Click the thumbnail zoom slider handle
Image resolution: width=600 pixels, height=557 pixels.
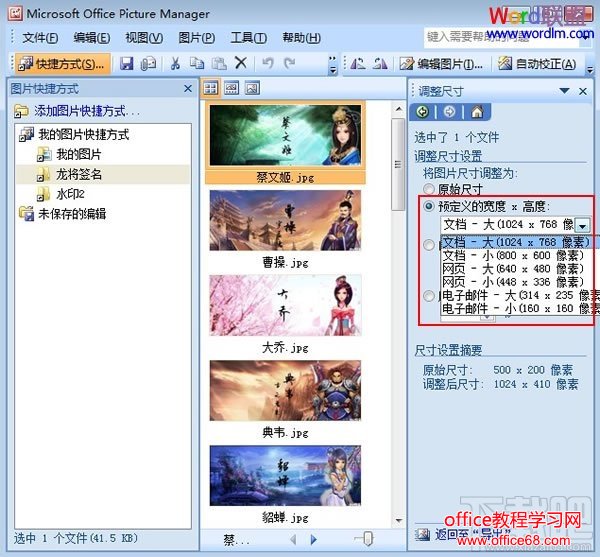tap(368, 539)
